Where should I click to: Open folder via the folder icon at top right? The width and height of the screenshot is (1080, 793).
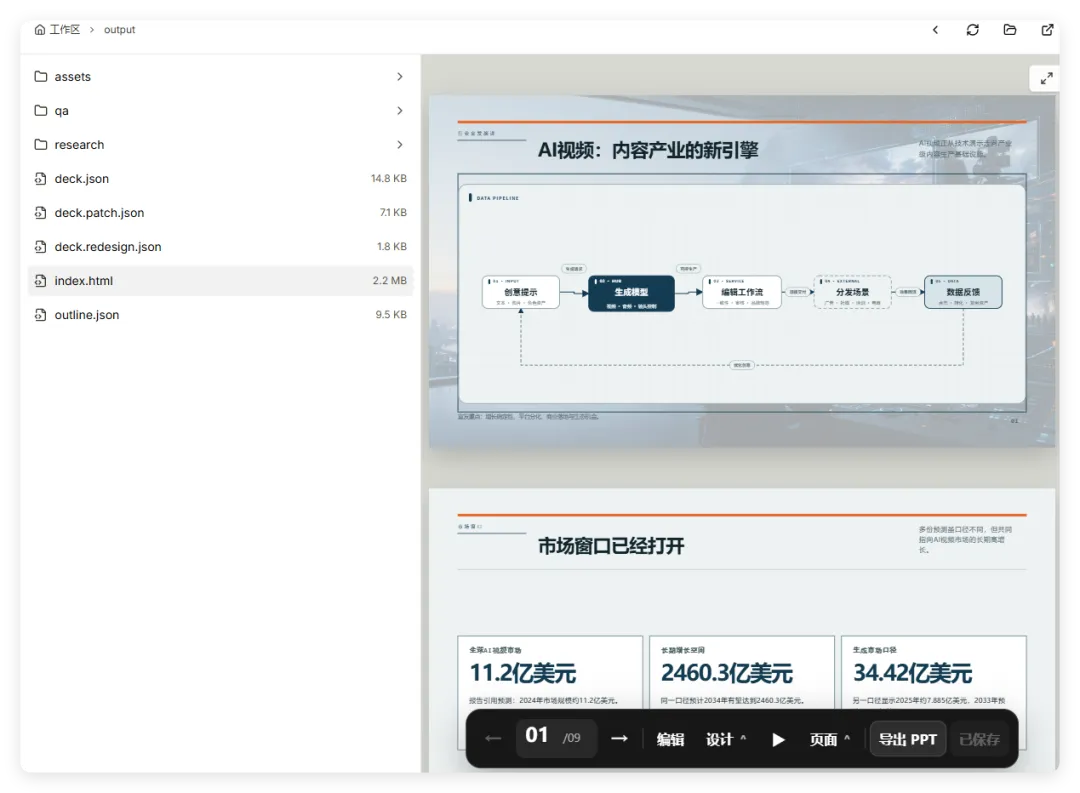point(1010,30)
